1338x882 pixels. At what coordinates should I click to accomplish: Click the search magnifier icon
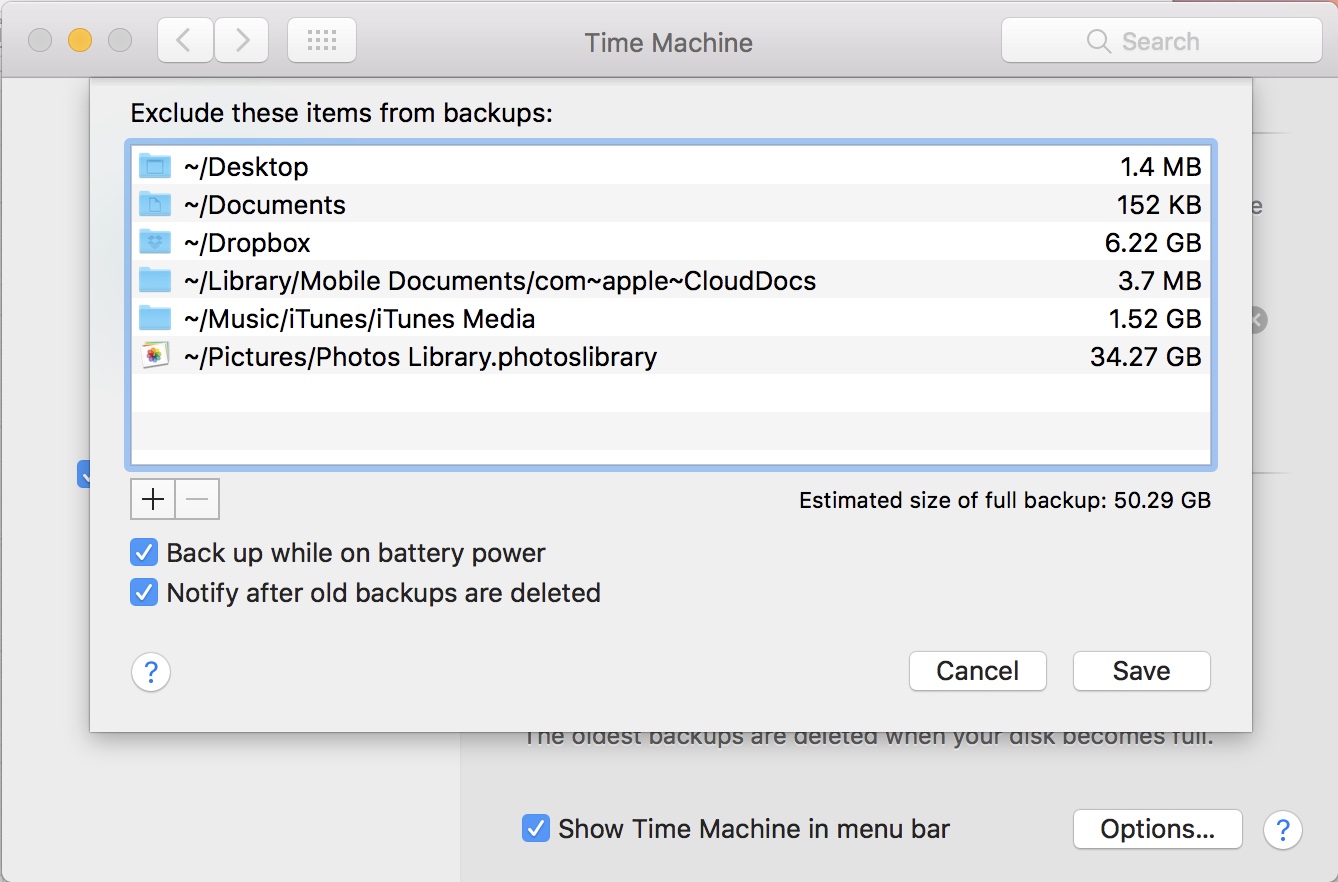pyautogui.click(x=1098, y=41)
